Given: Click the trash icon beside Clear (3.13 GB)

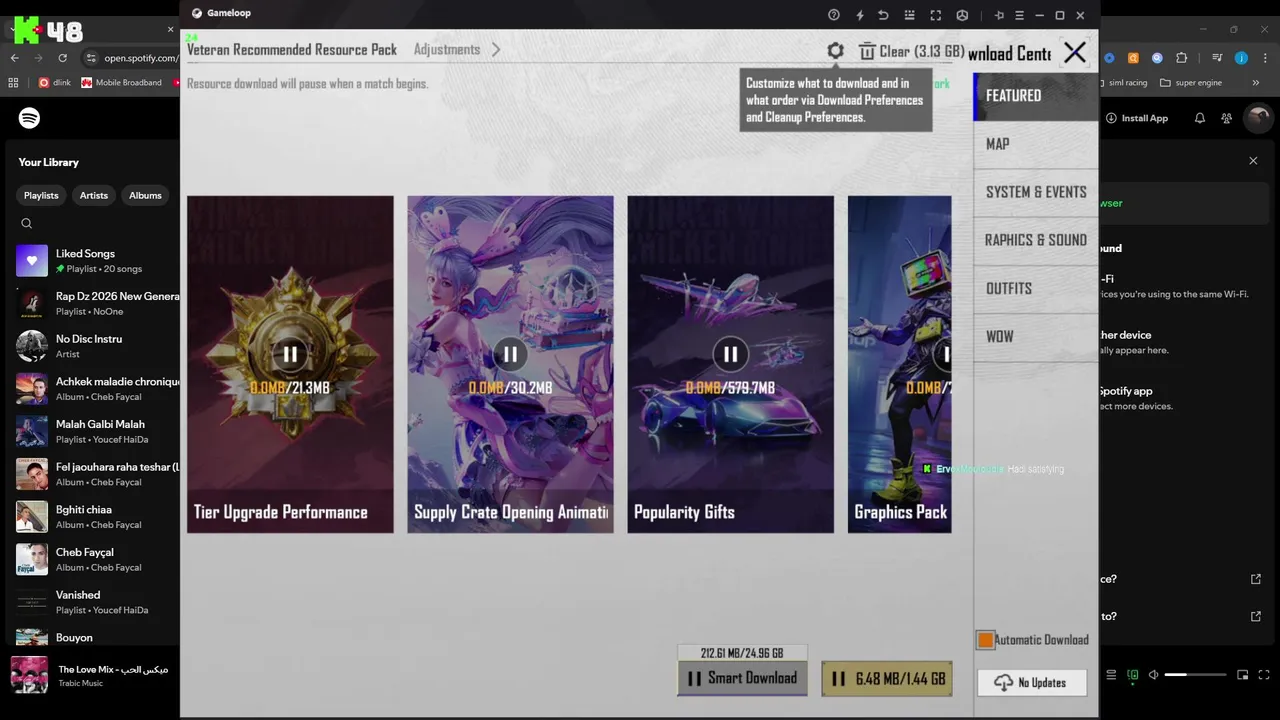Looking at the screenshot, I should [867, 51].
